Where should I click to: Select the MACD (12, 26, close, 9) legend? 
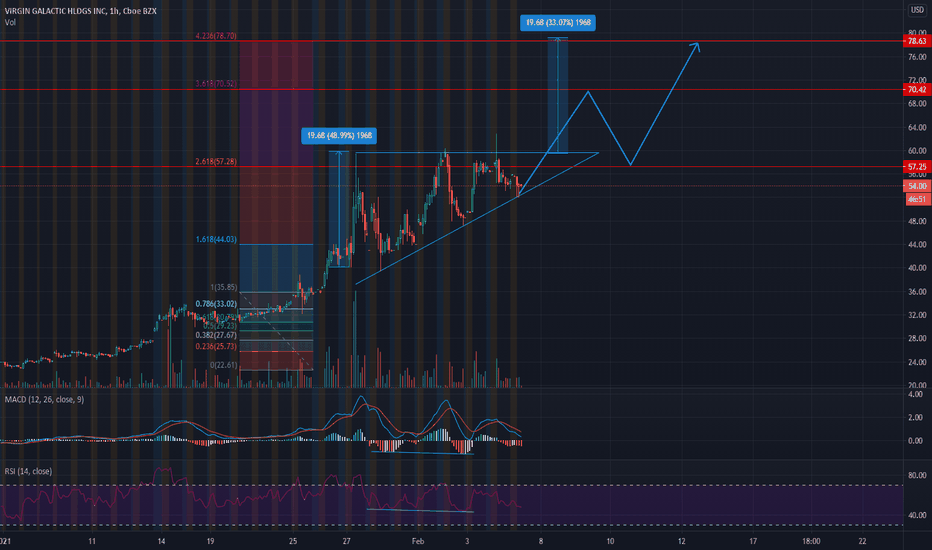coord(45,400)
